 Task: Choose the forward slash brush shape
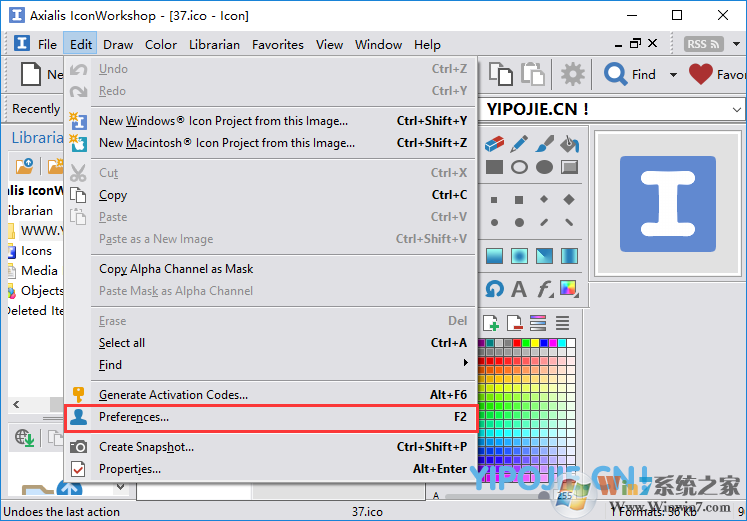[544, 222]
